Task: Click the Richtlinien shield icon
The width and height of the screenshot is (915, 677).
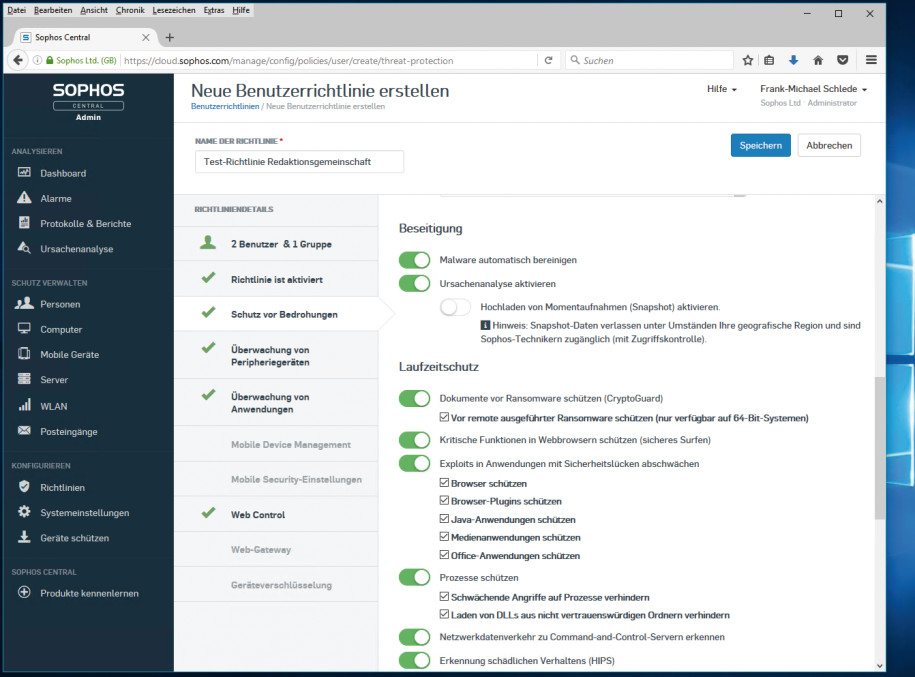Action: tap(24, 486)
